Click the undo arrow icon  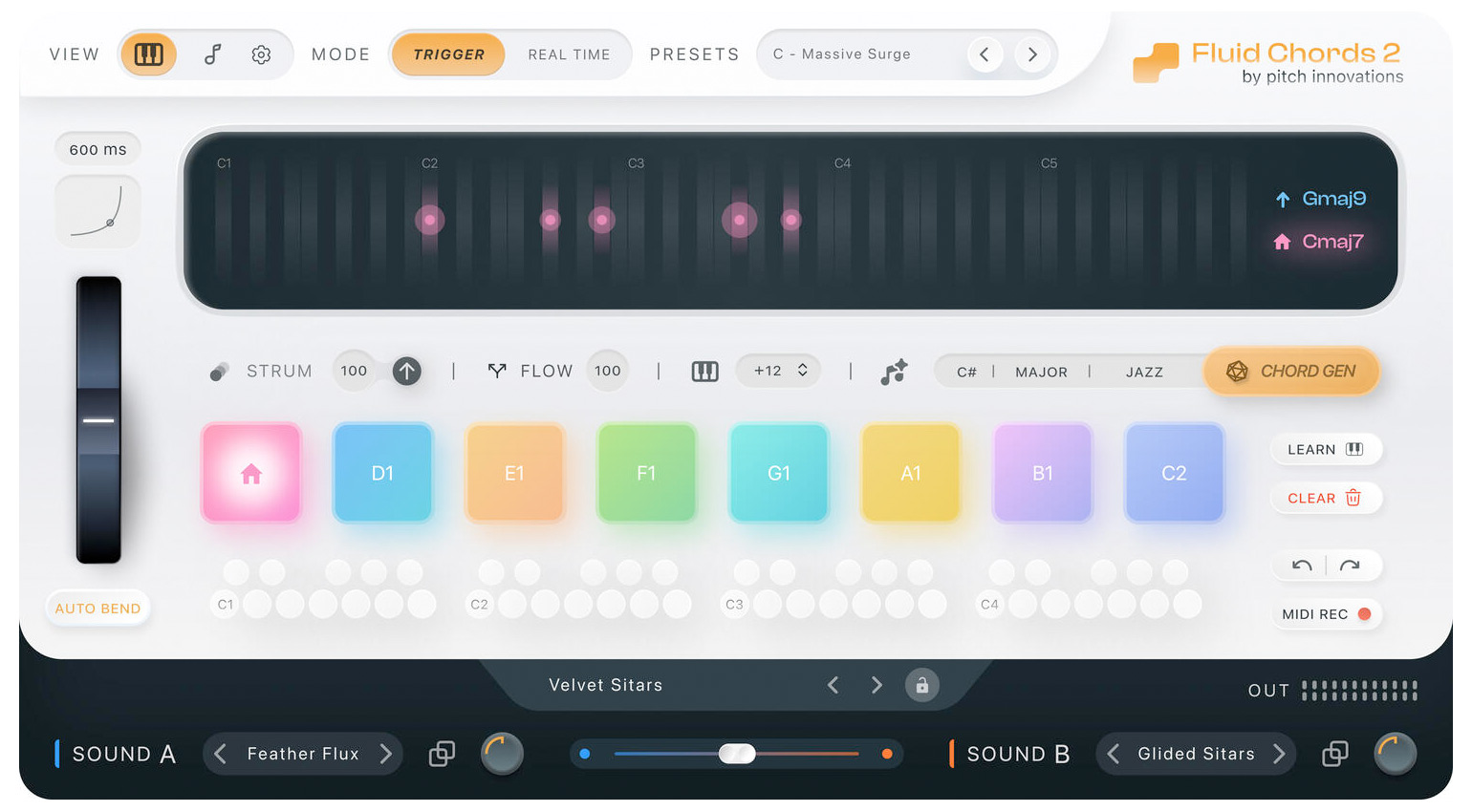(1302, 566)
